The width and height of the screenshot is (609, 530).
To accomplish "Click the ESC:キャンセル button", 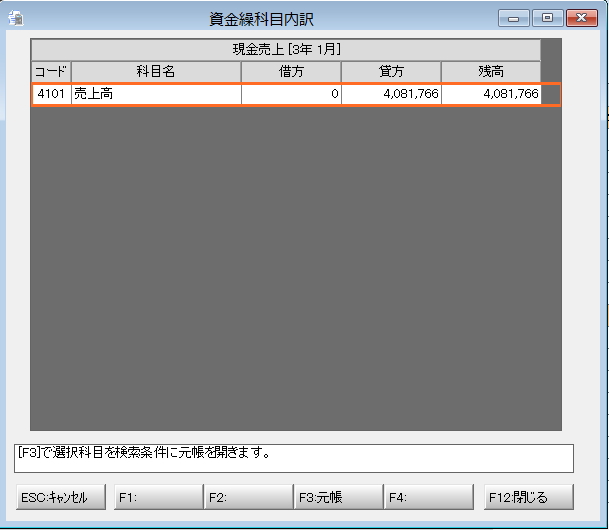I will (61, 497).
